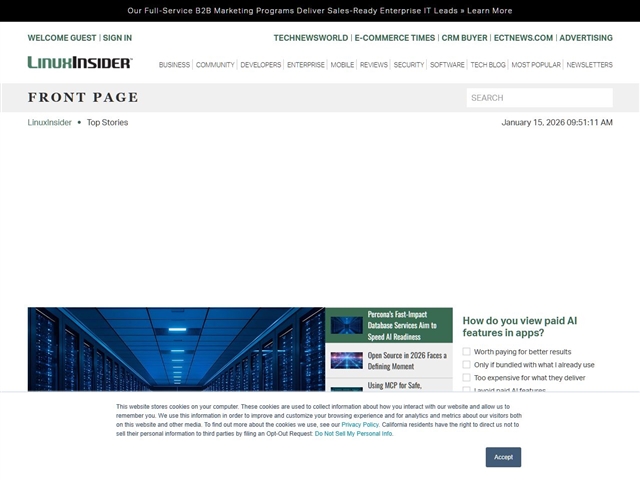The height and width of the screenshot is (480, 640).
Task: Open the SECURITY menu item
Action: pyautogui.click(x=409, y=65)
